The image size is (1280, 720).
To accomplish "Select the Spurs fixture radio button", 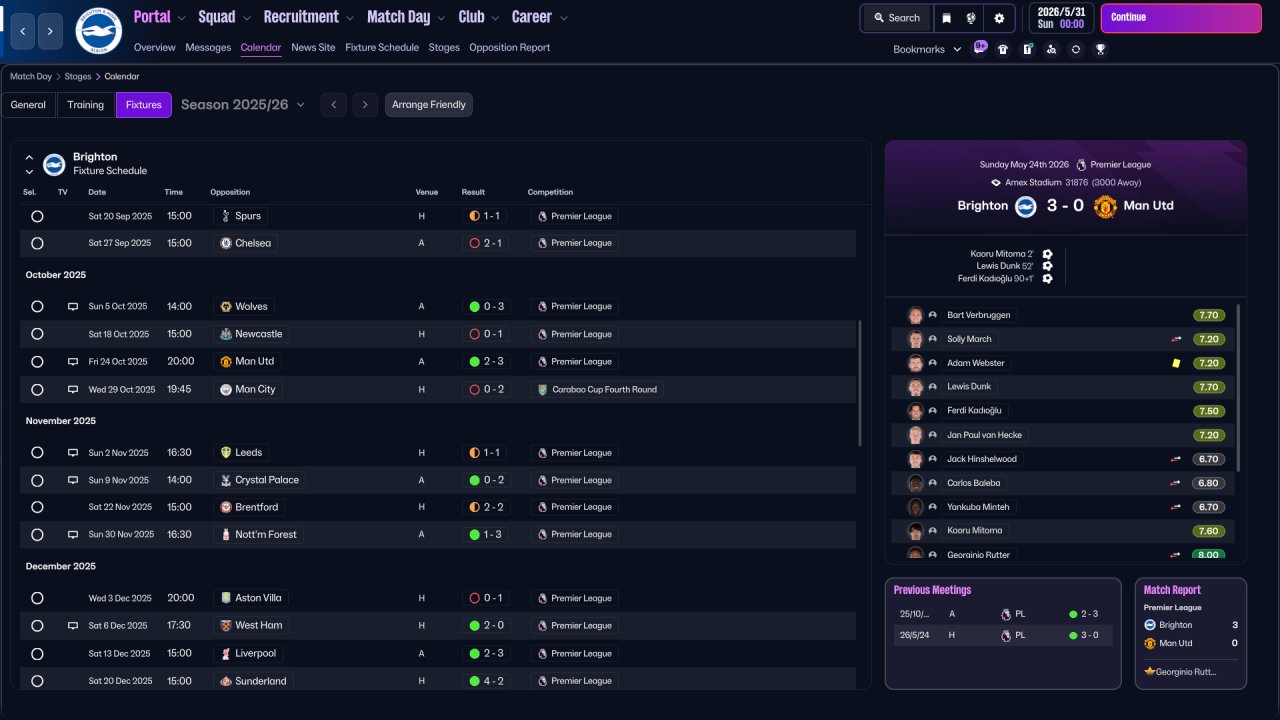I will pyautogui.click(x=37, y=216).
